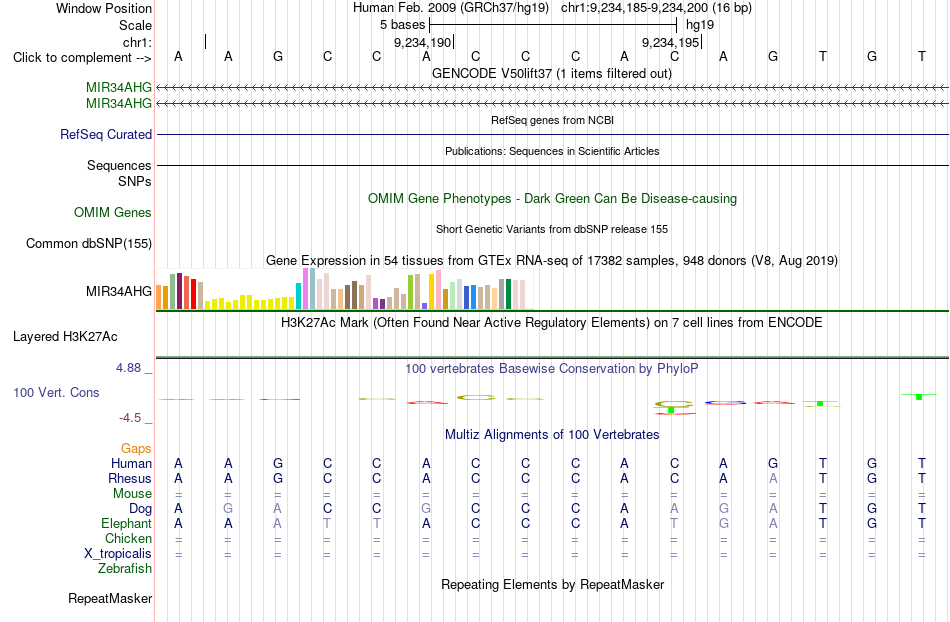
Task: Click the hg19 label next to scale bar
Action: (700, 25)
